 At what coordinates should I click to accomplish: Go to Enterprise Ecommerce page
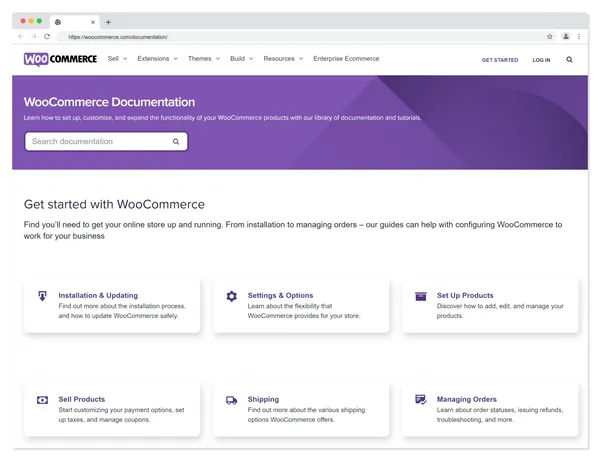click(x=346, y=59)
